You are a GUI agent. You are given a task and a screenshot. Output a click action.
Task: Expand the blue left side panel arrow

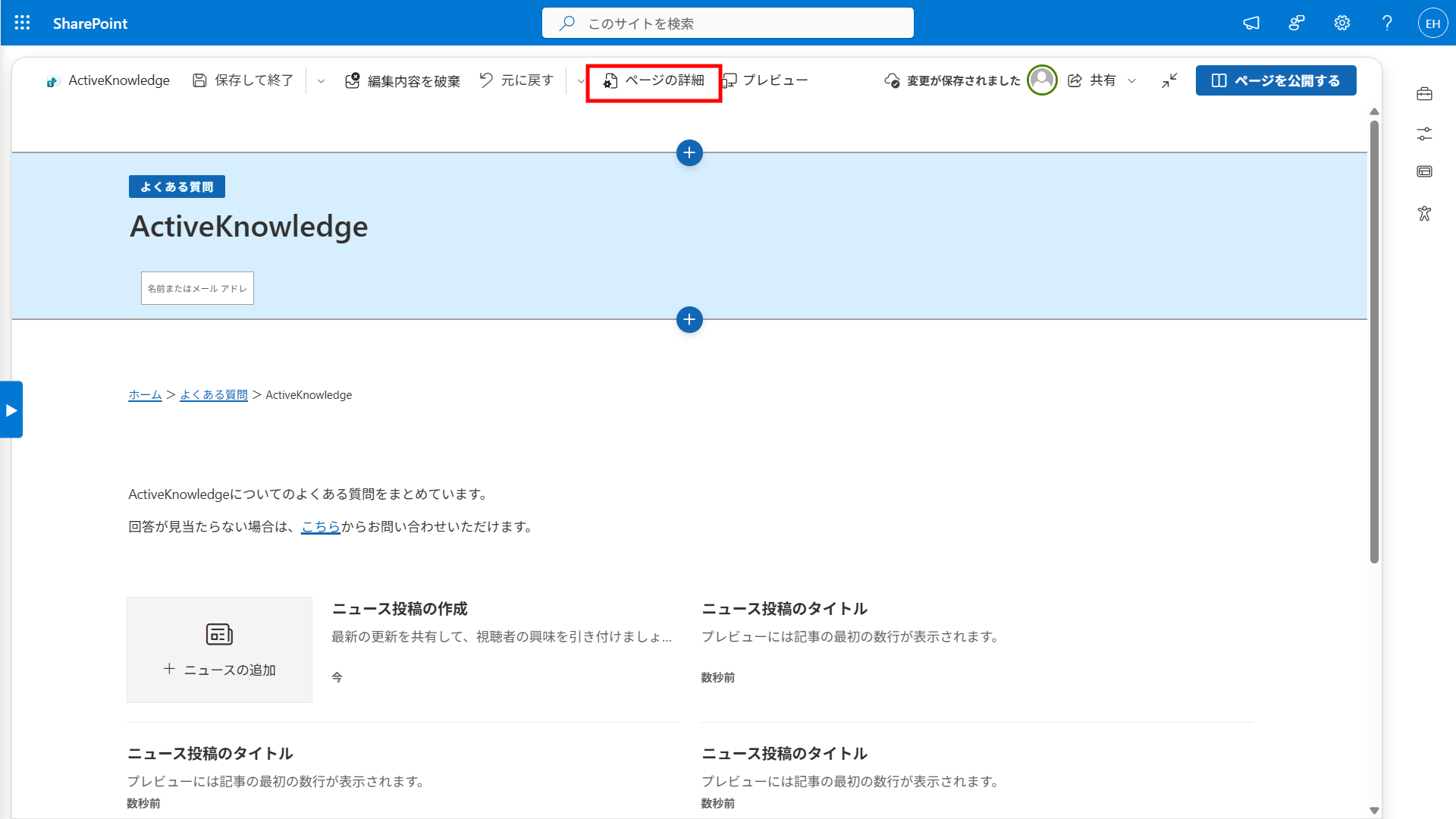coord(11,409)
